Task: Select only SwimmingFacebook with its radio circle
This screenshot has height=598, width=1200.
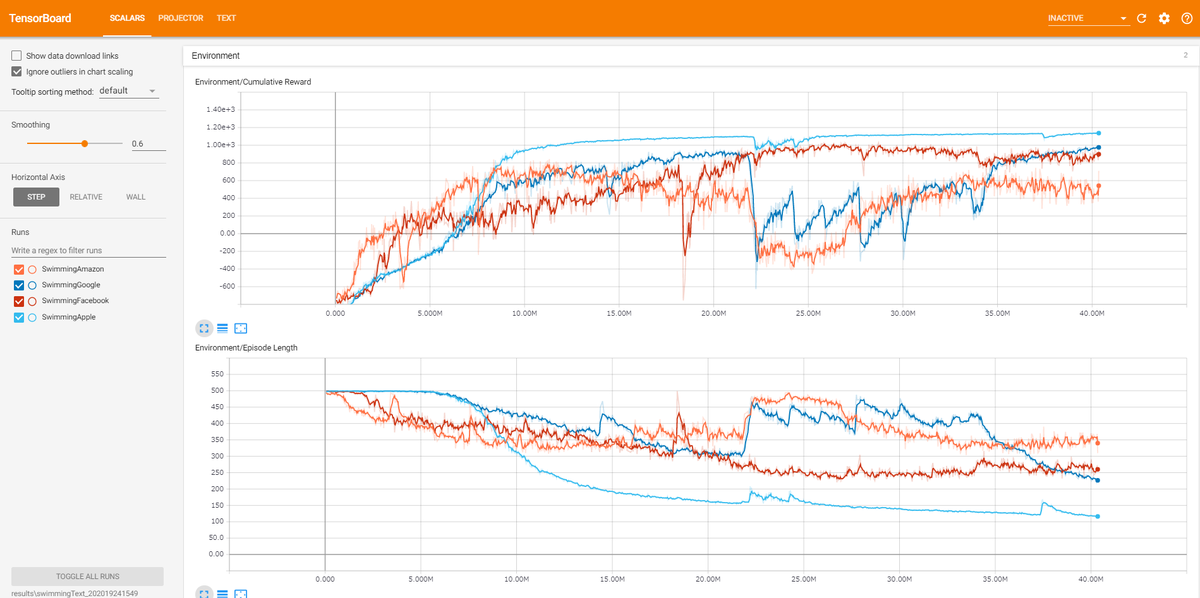Action: point(33,301)
